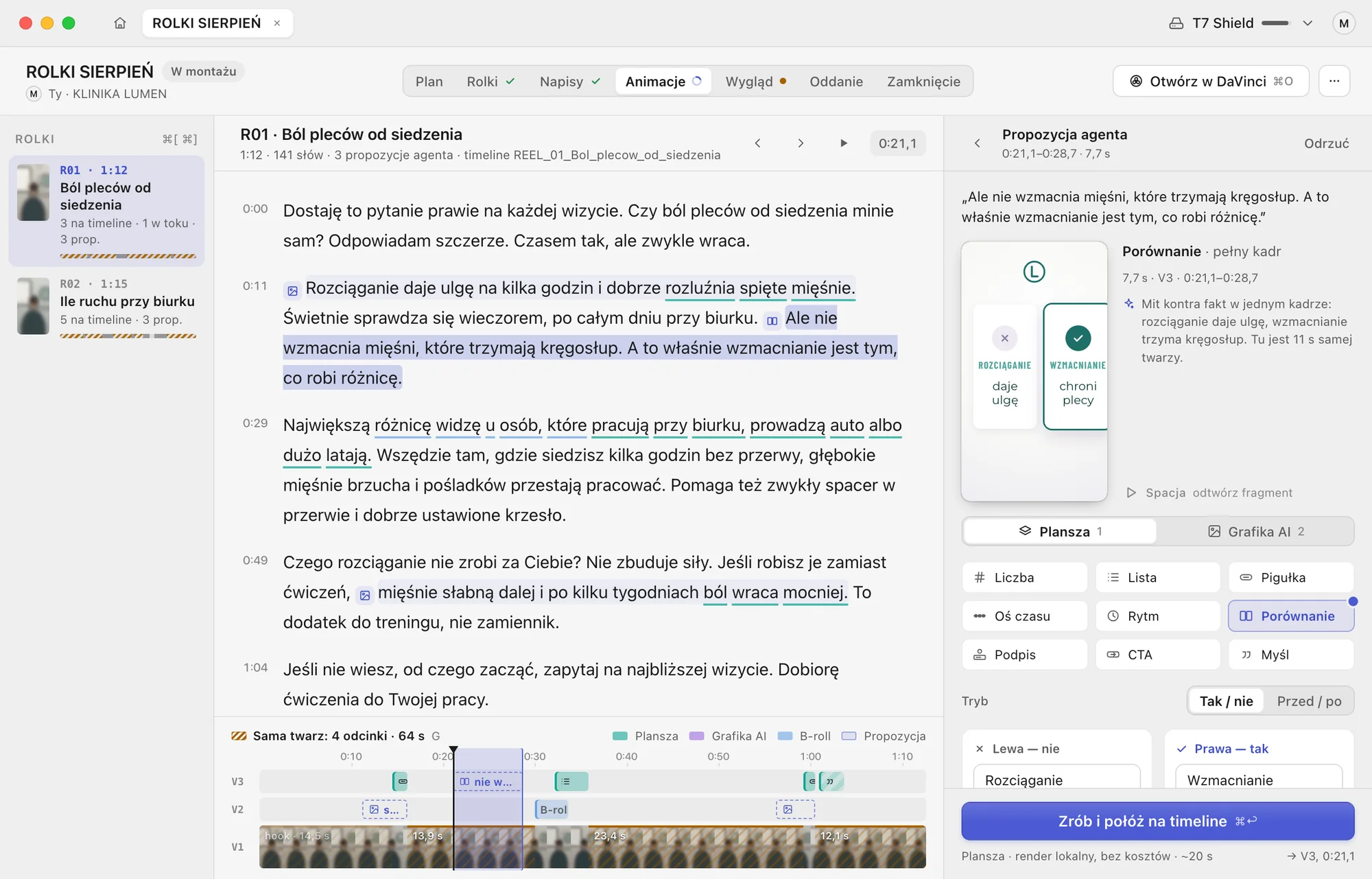Go to next reel chevron
Viewport: 1372px width, 879px height.
pos(800,143)
